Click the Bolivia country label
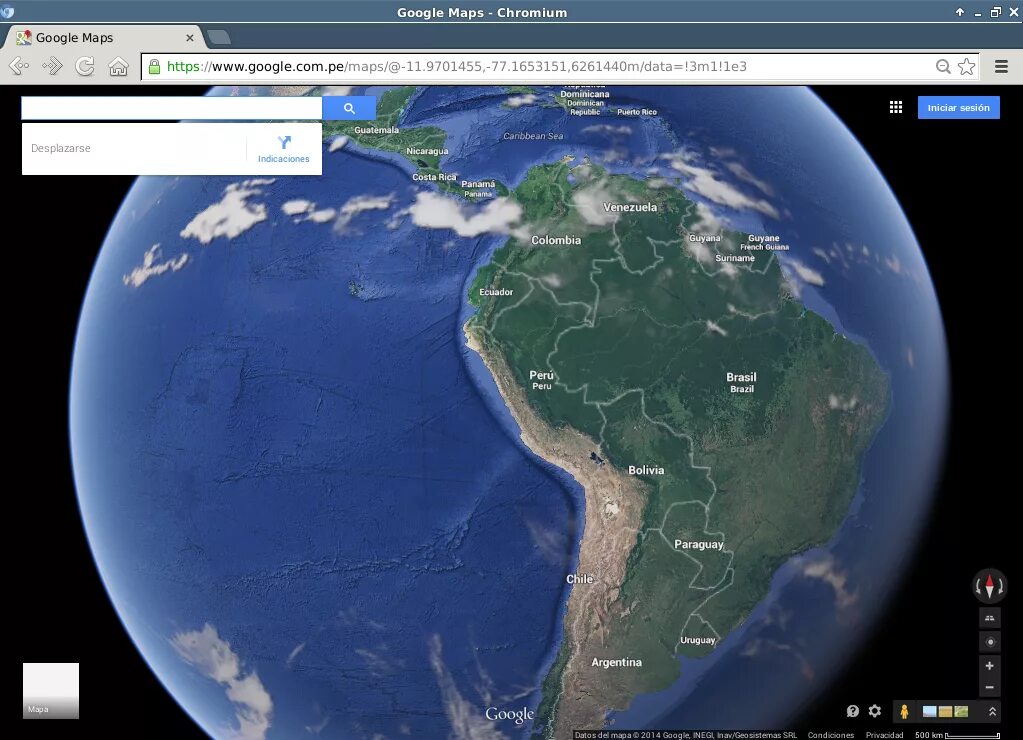Screen dimensions: 1023x740 (x=646, y=470)
